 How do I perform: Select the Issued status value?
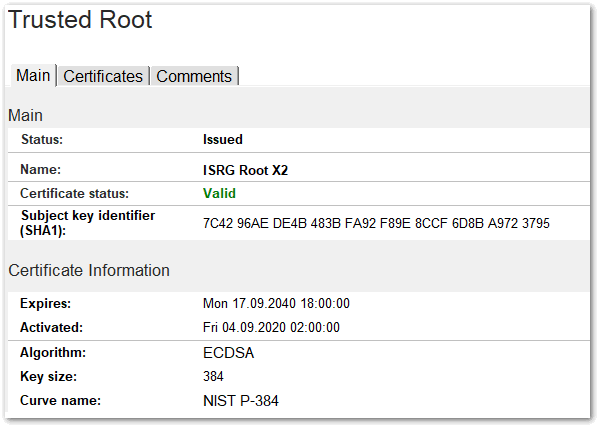point(223,139)
